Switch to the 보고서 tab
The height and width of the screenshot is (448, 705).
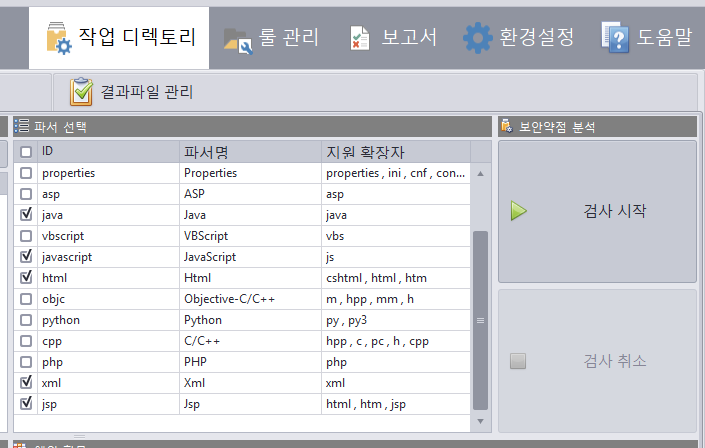point(393,38)
